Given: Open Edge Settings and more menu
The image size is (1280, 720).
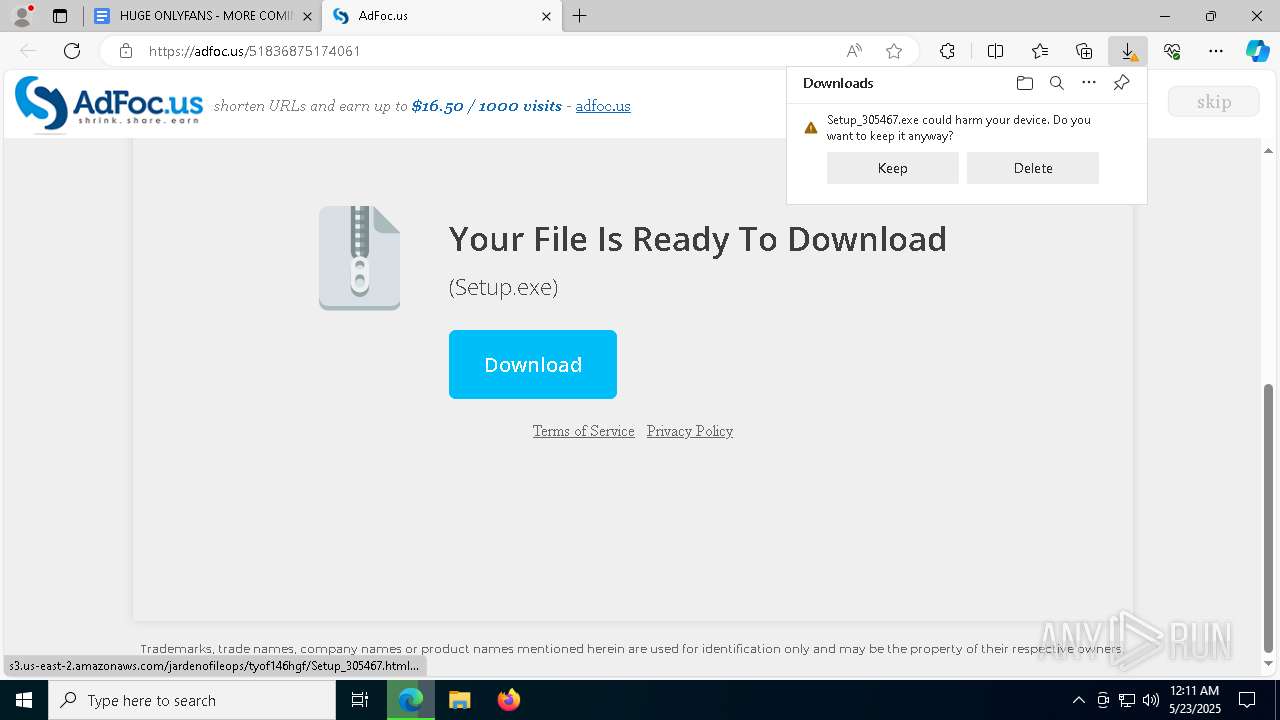Looking at the screenshot, I should [x=1216, y=51].
